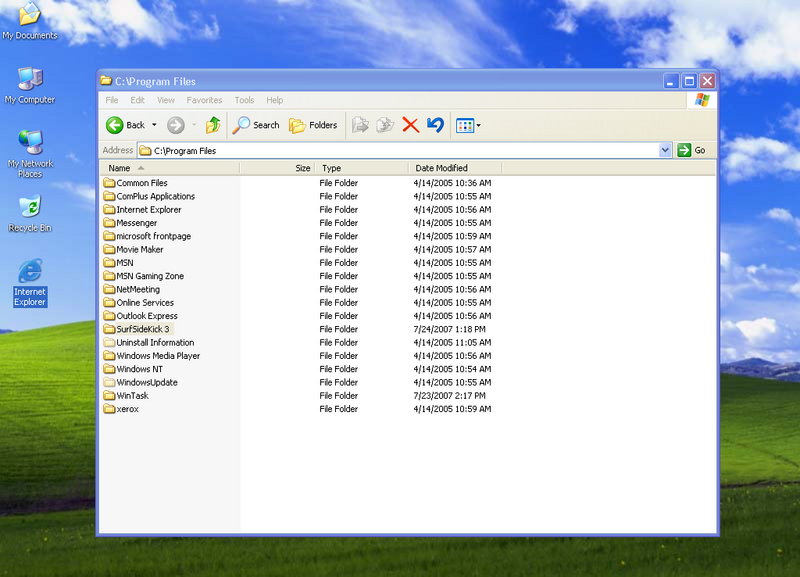Screen dimensions: 800x577
Task: Select the xerox folder
Action: click(x=121, y=409)
